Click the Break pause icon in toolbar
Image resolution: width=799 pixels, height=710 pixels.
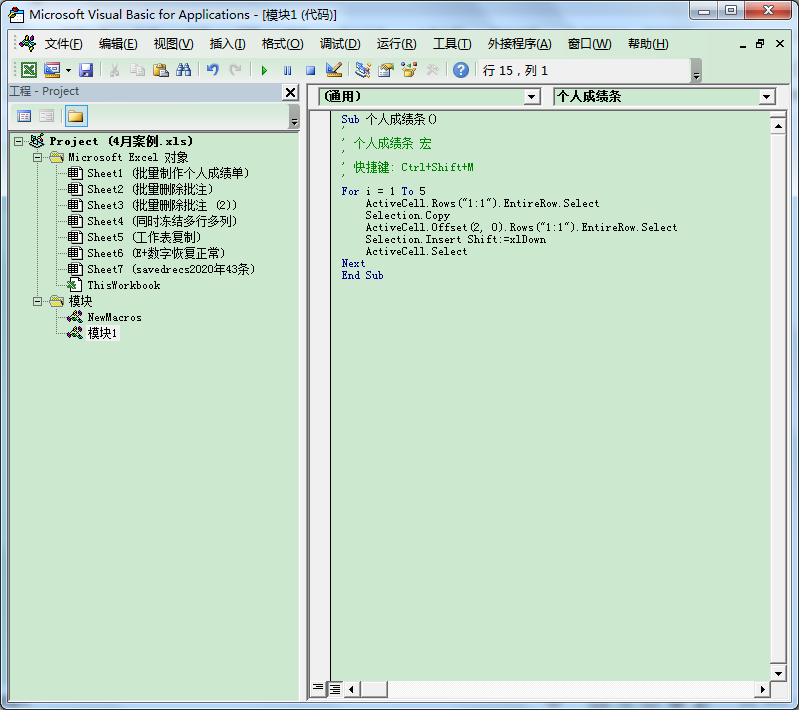(x=287, y=70)
